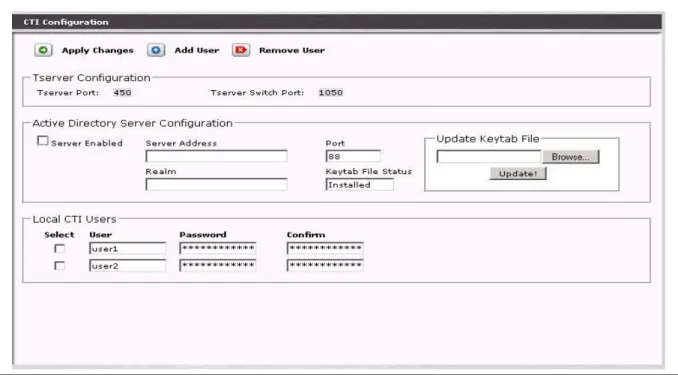
Task: Enable the Server Enabled checkbox
Action: (42, 141)
